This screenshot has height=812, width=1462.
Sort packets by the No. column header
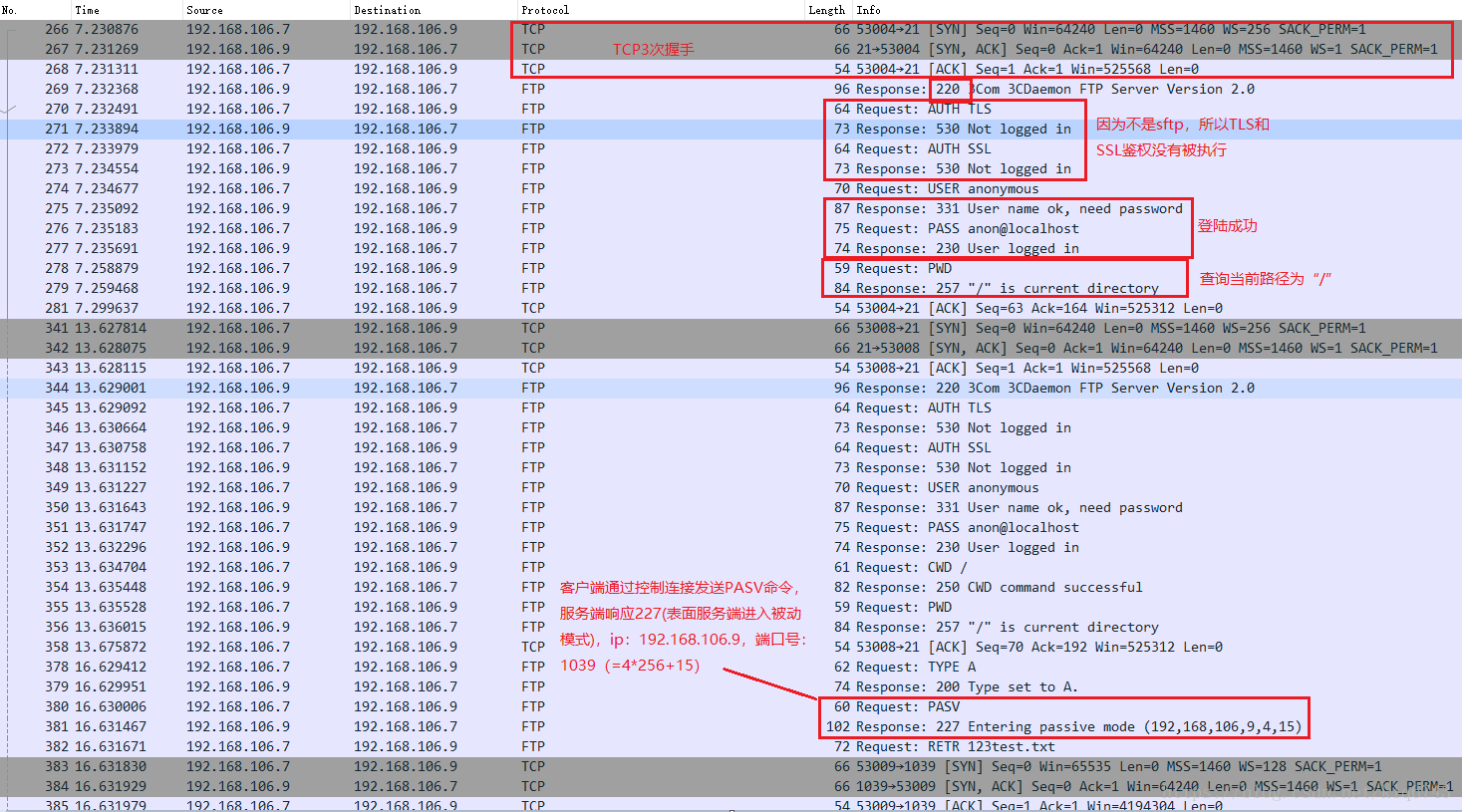pos(35,10)
